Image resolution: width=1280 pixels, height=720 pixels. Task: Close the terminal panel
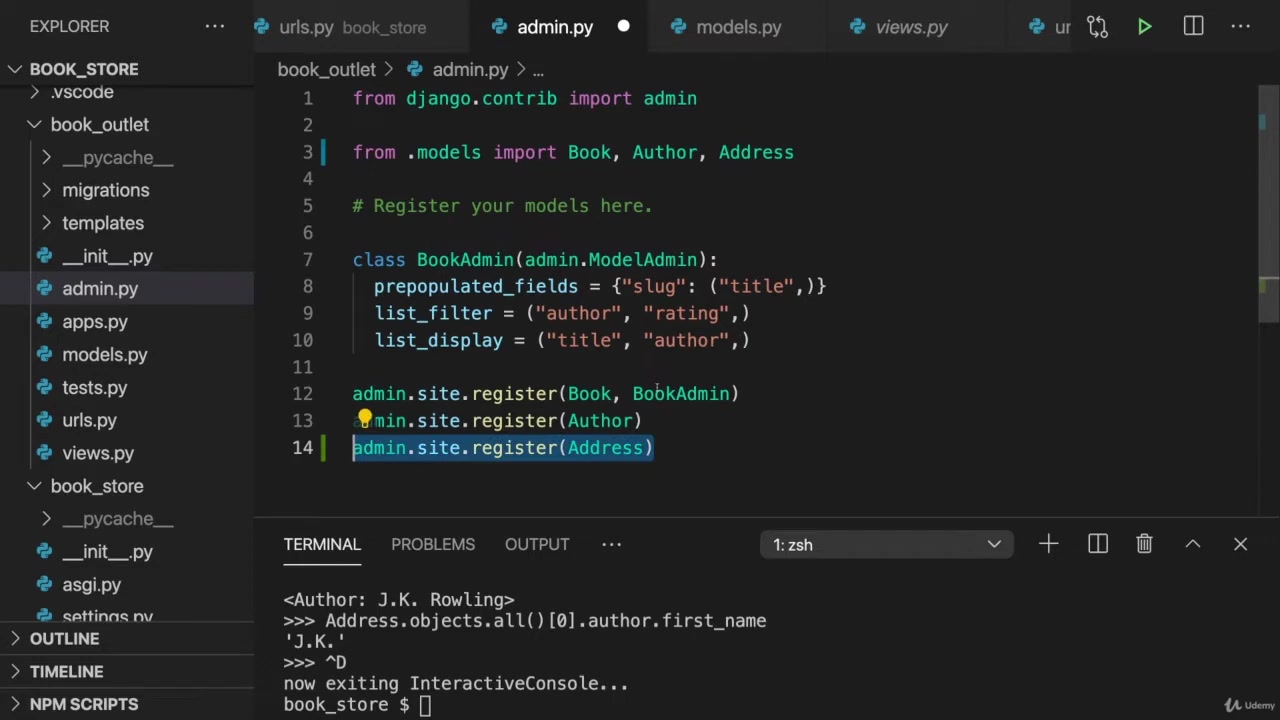(x=1240, y=544)
